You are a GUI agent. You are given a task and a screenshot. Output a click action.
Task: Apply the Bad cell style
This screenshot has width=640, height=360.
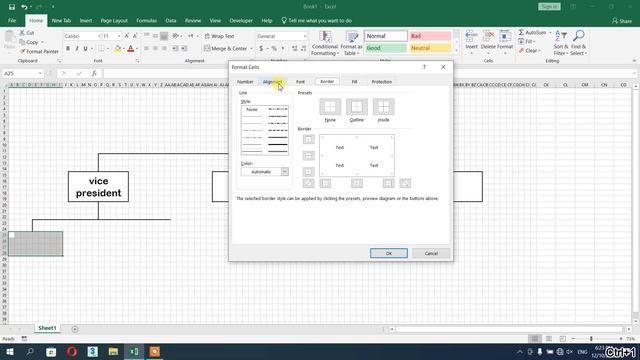click(430, 36)
